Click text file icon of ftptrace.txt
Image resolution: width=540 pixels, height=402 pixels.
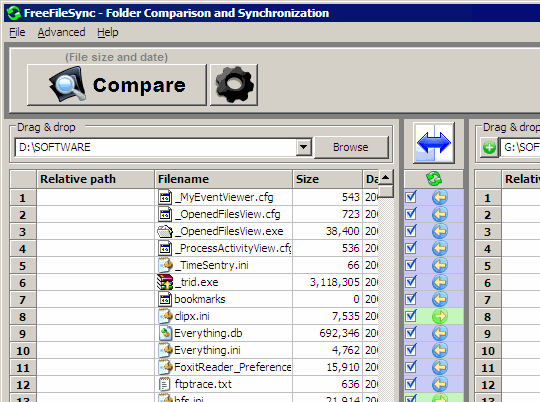pos(165,384)
